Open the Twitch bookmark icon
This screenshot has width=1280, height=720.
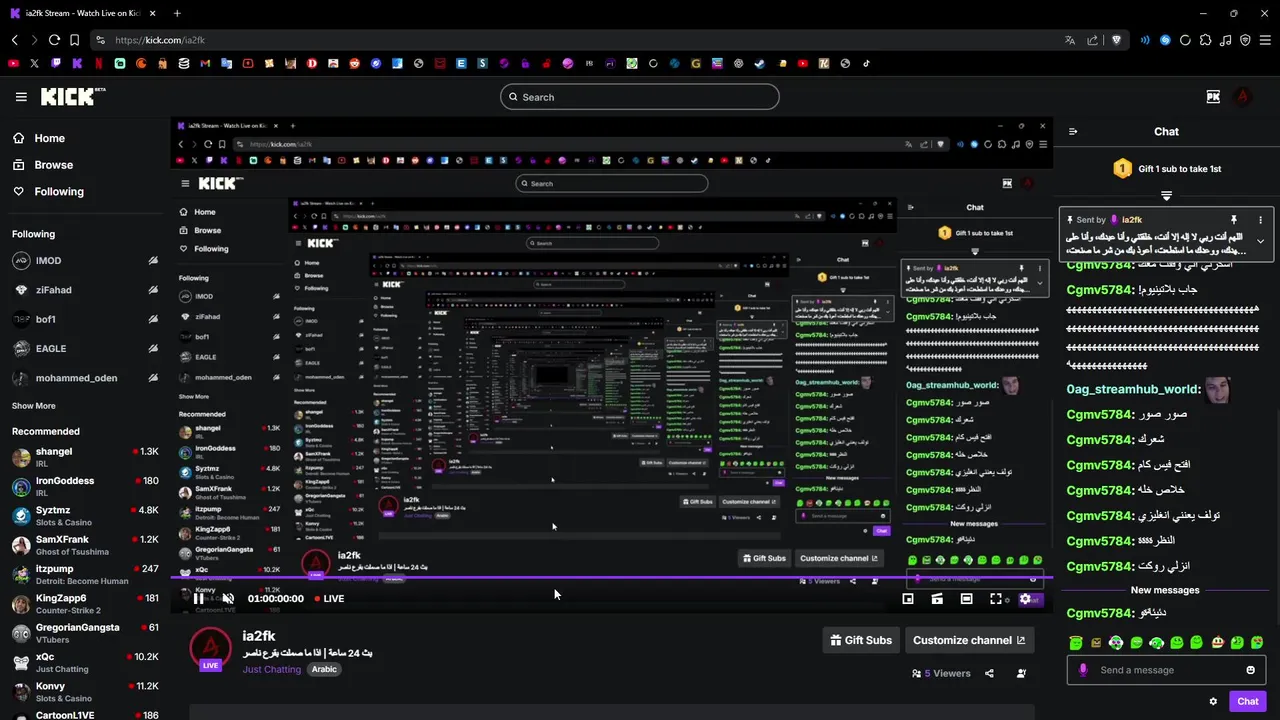tap(55, 63)
